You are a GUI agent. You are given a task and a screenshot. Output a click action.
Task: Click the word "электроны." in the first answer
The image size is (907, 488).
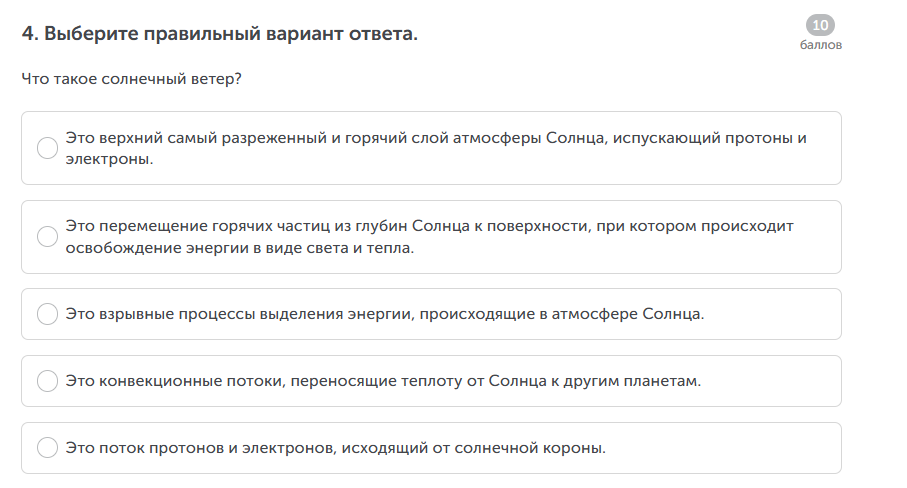click(110, 159)
